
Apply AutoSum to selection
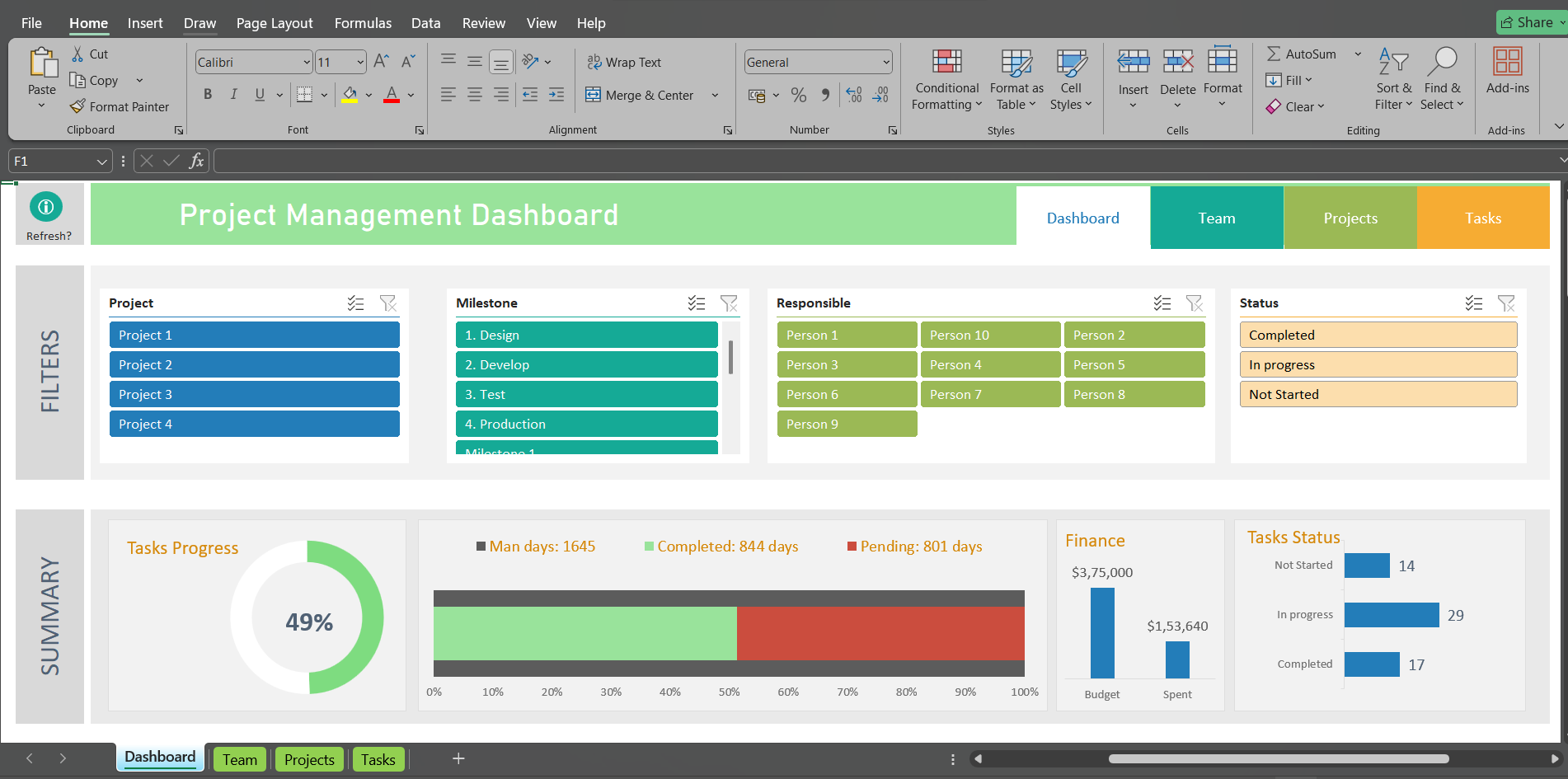(1303, 54)
